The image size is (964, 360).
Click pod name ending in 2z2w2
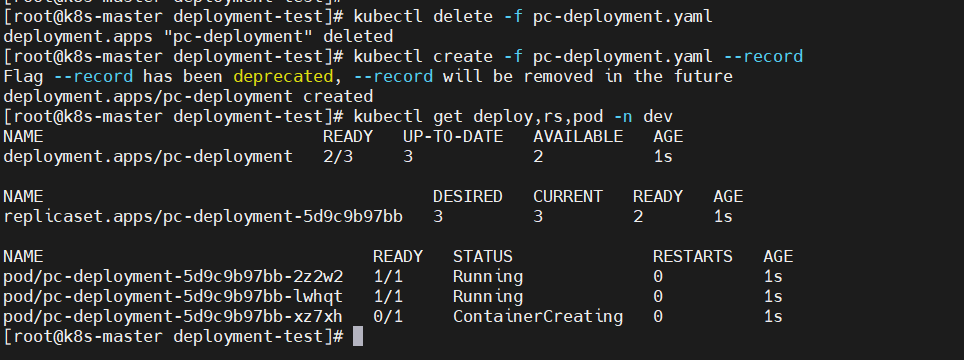click(x=173, y=277)
